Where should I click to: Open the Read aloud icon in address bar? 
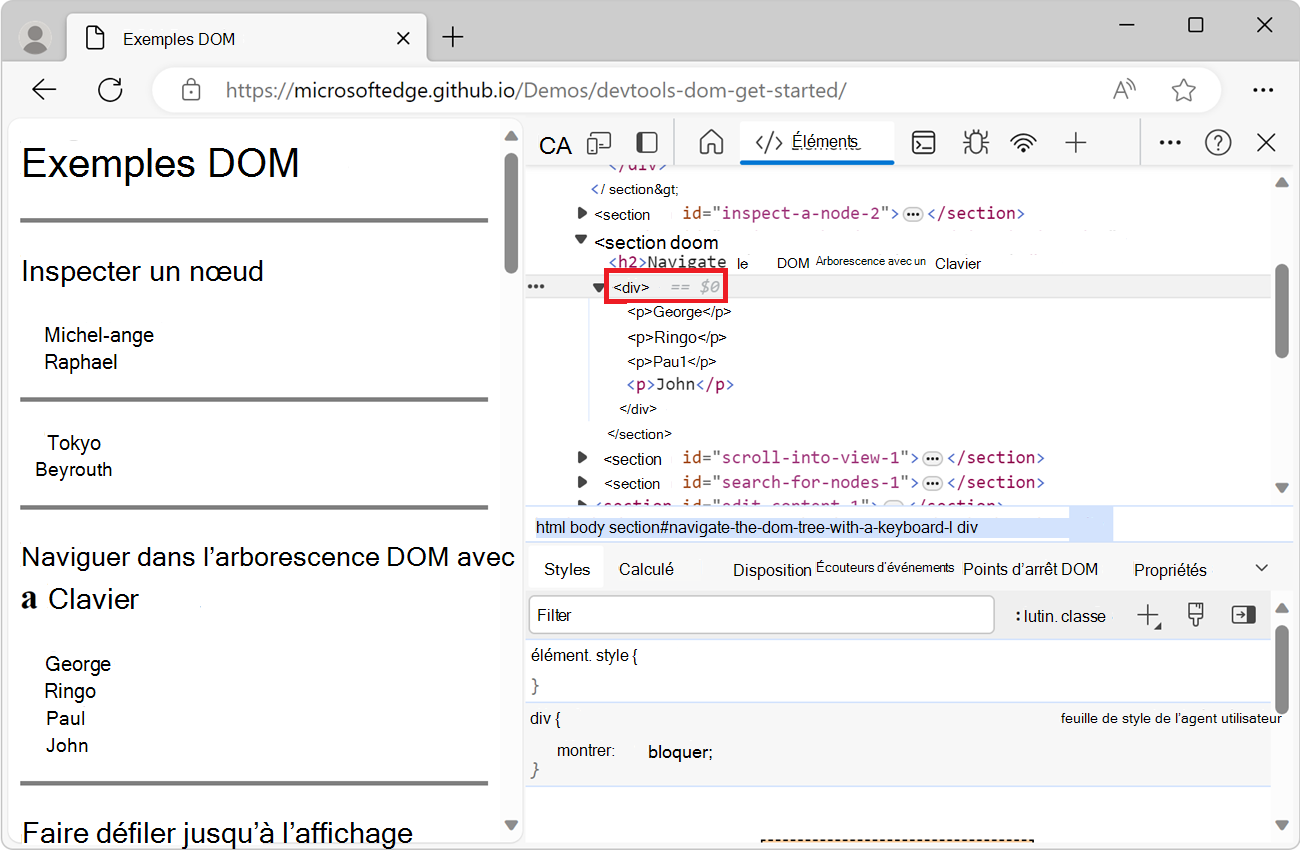(1125, 90)
